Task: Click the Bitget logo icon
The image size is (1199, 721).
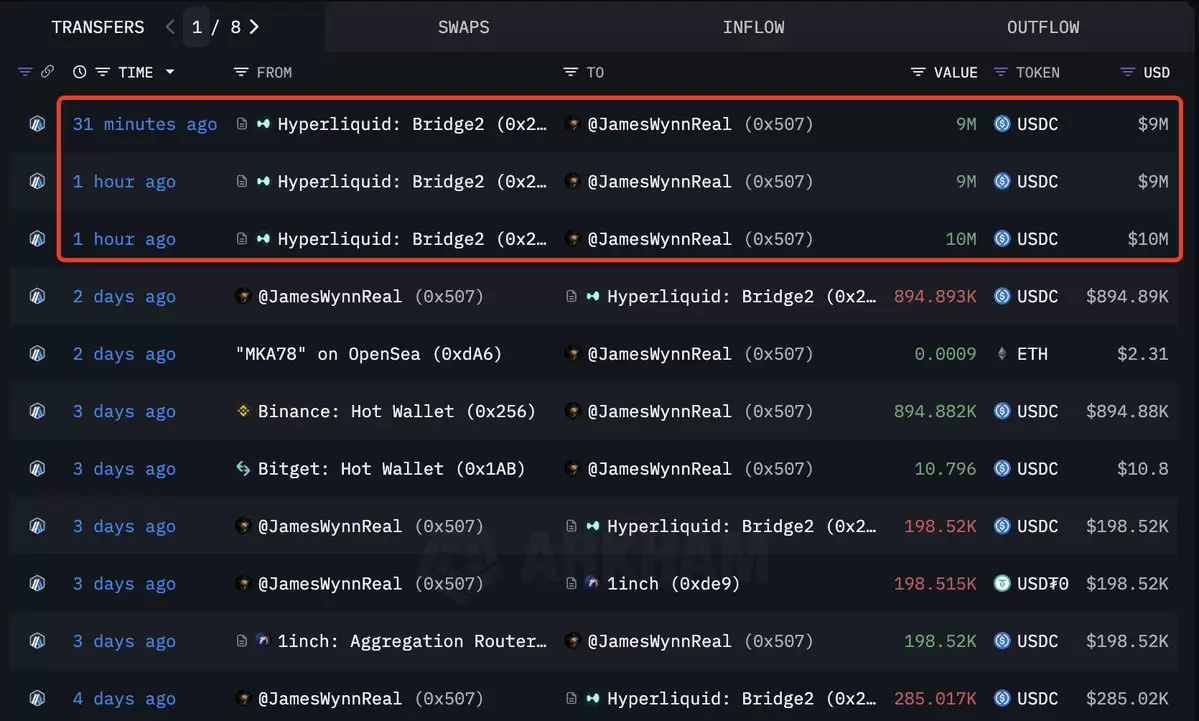Action: 243,469
